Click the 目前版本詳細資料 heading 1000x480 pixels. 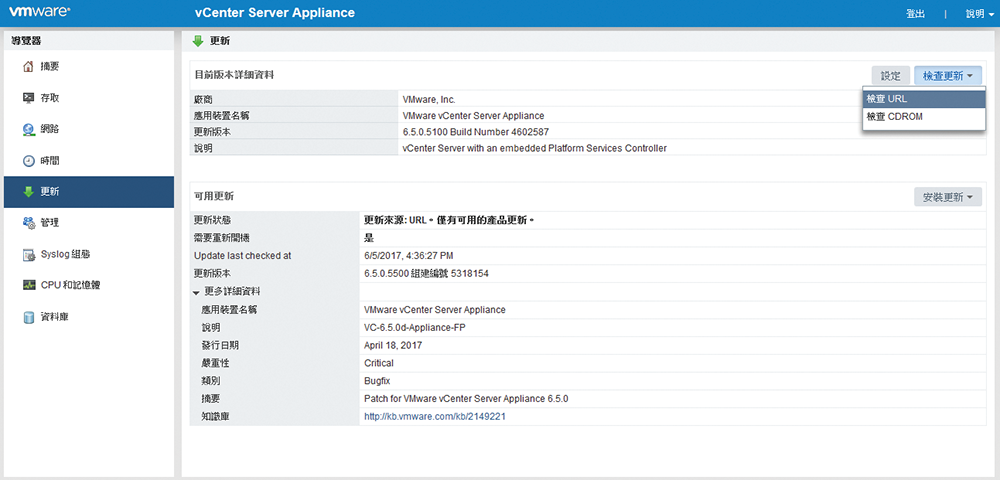[235, 75]
